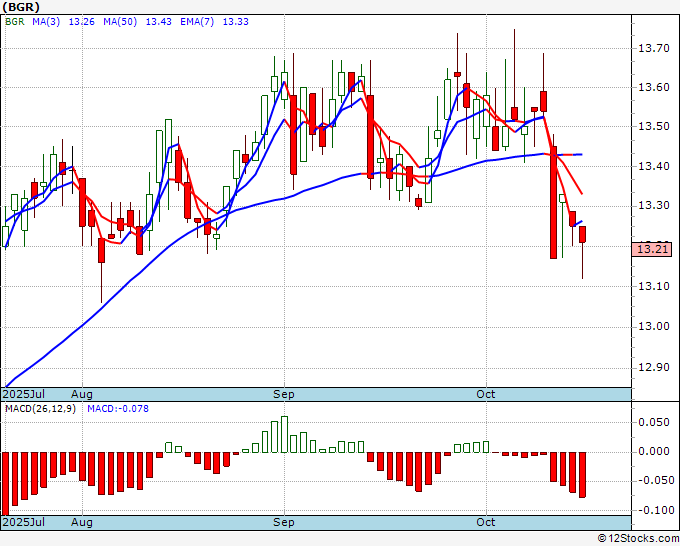The width and height of the screenshot is (680, 546).
Task: Click the 13.70 price axis label
Action: (x=654, y=48)
